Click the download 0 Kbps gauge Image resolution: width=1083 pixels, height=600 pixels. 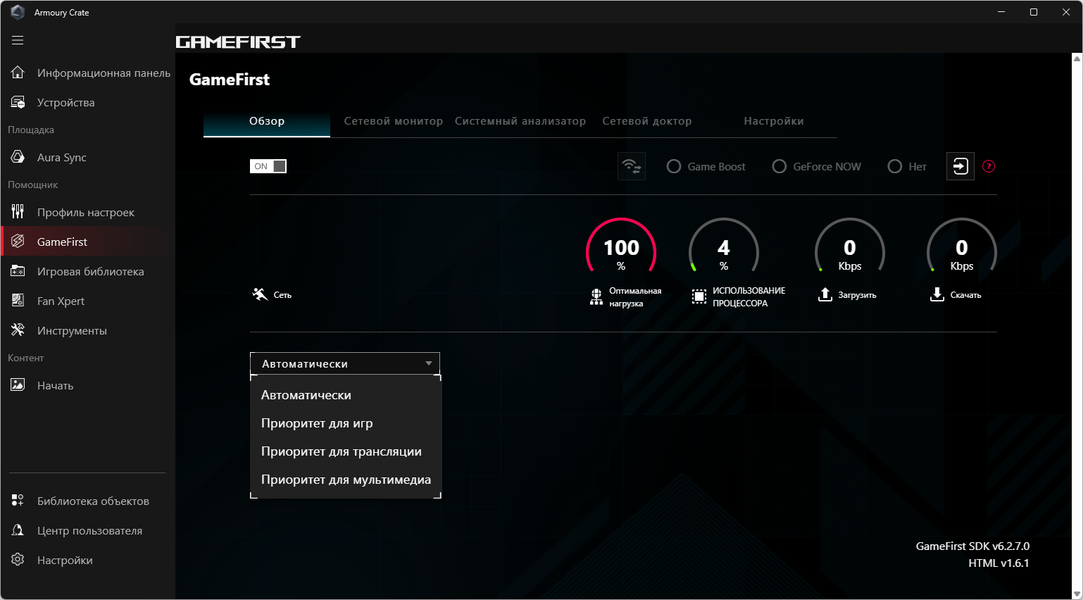click(x=961, y=246)
